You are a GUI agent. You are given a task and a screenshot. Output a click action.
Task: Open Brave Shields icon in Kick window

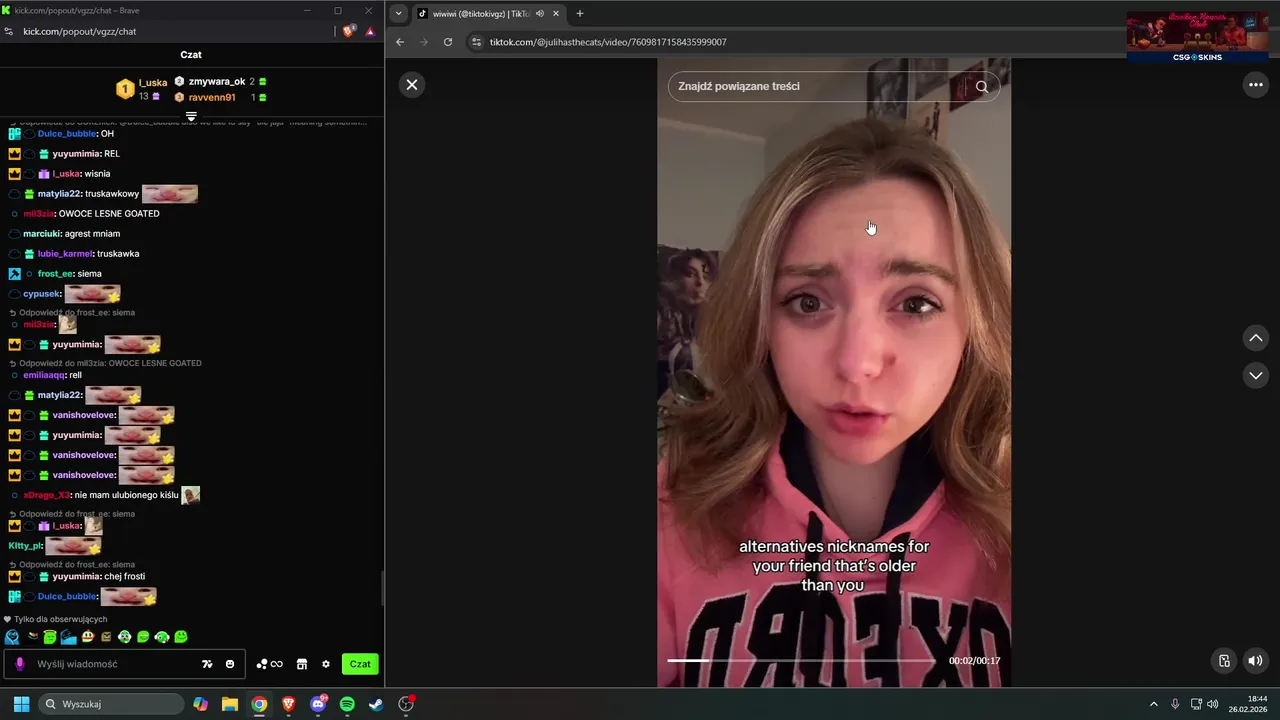pos(348,31)
